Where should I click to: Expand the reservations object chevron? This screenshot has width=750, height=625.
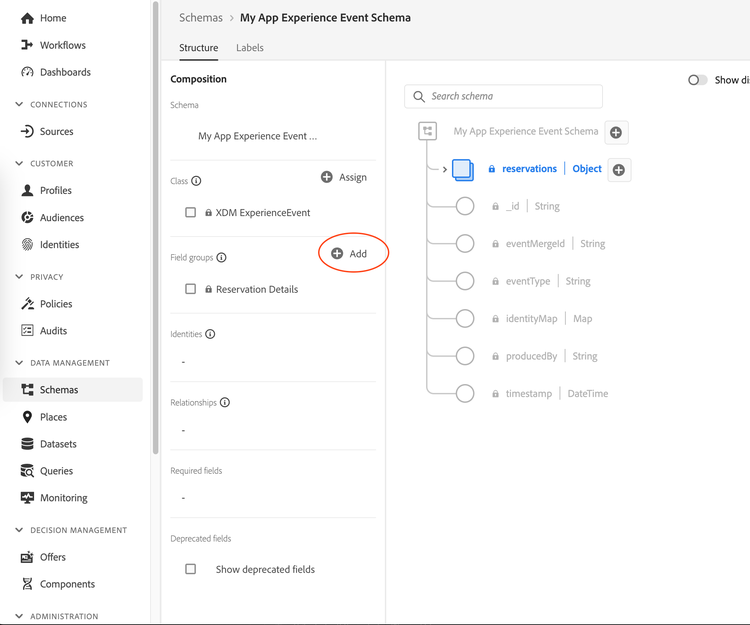click(x=444, y=169)
